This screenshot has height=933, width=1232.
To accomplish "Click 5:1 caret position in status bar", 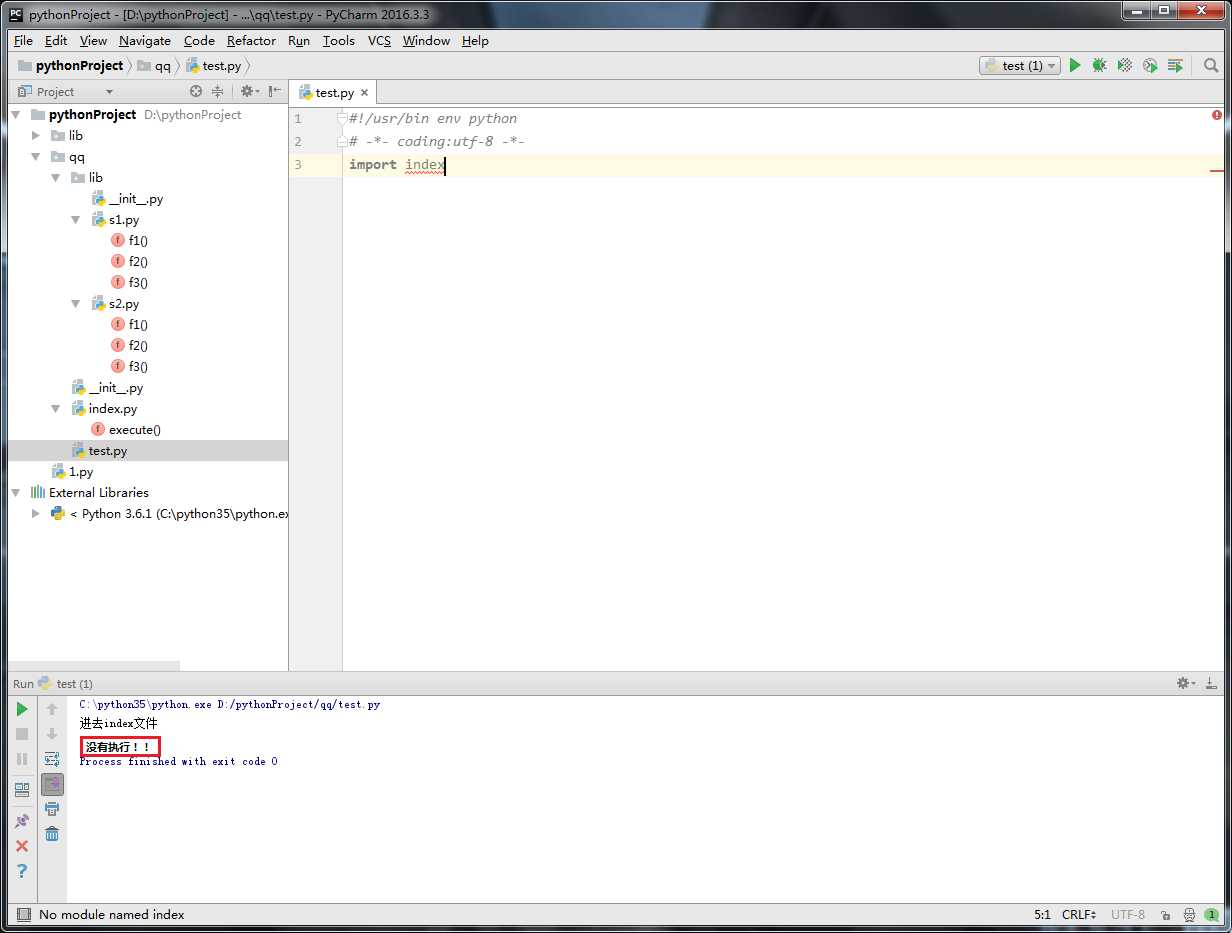I will pos(1042,914).
